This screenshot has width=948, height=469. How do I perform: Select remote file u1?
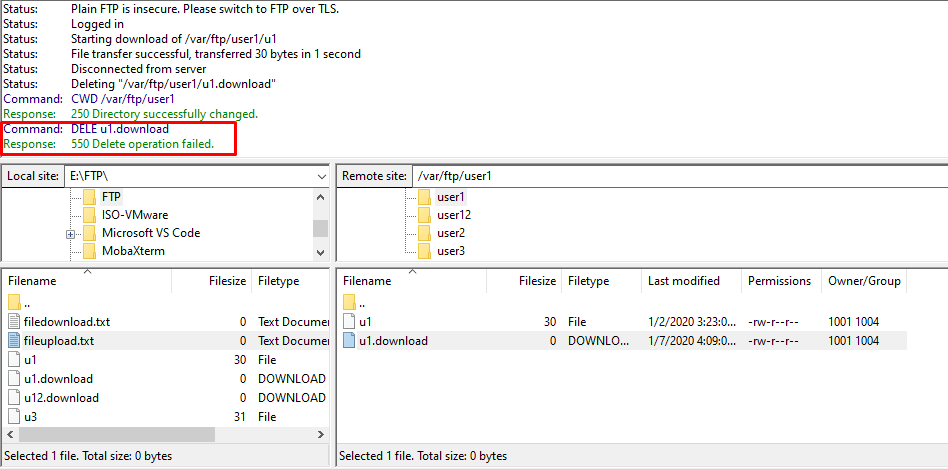tap(622, 322)
